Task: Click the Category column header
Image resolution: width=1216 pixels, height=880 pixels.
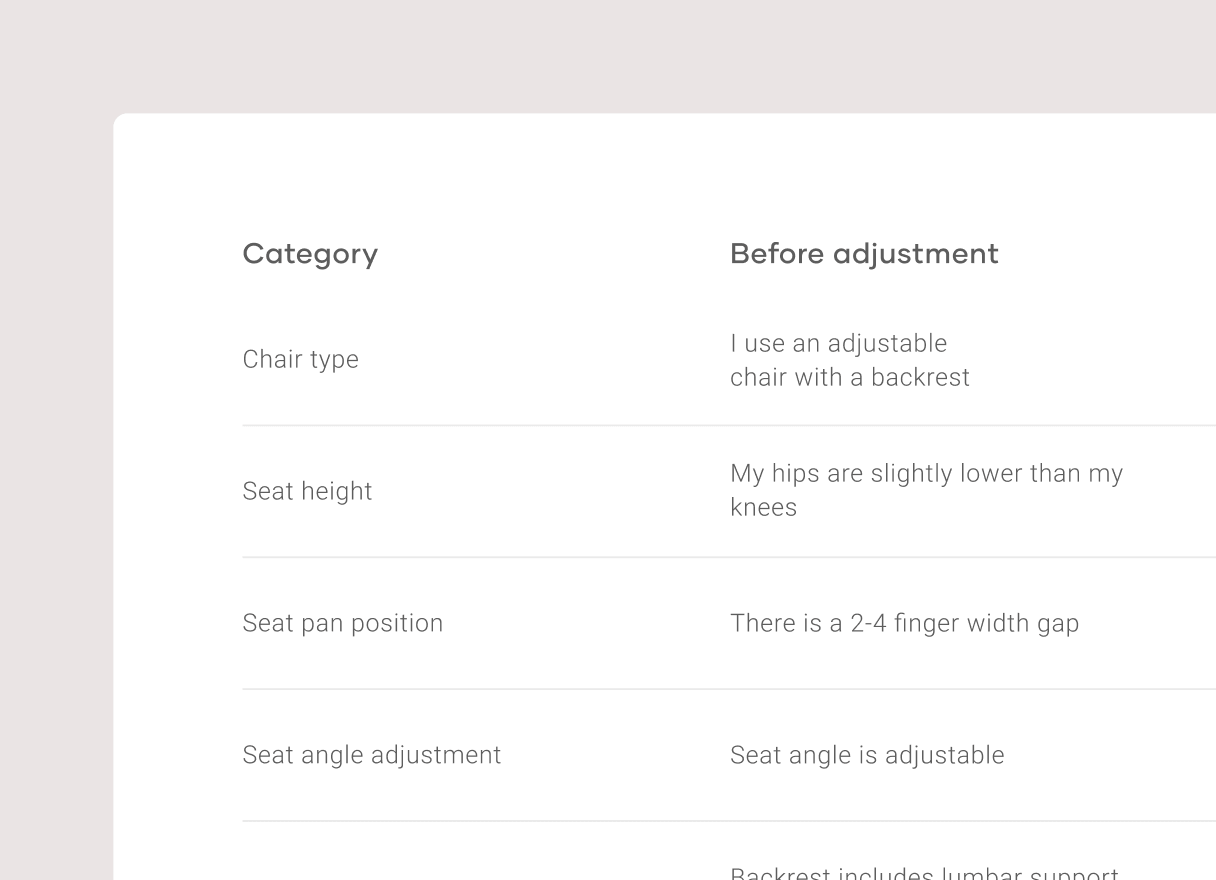Action: pyautogui.click(x=310, y=254)
